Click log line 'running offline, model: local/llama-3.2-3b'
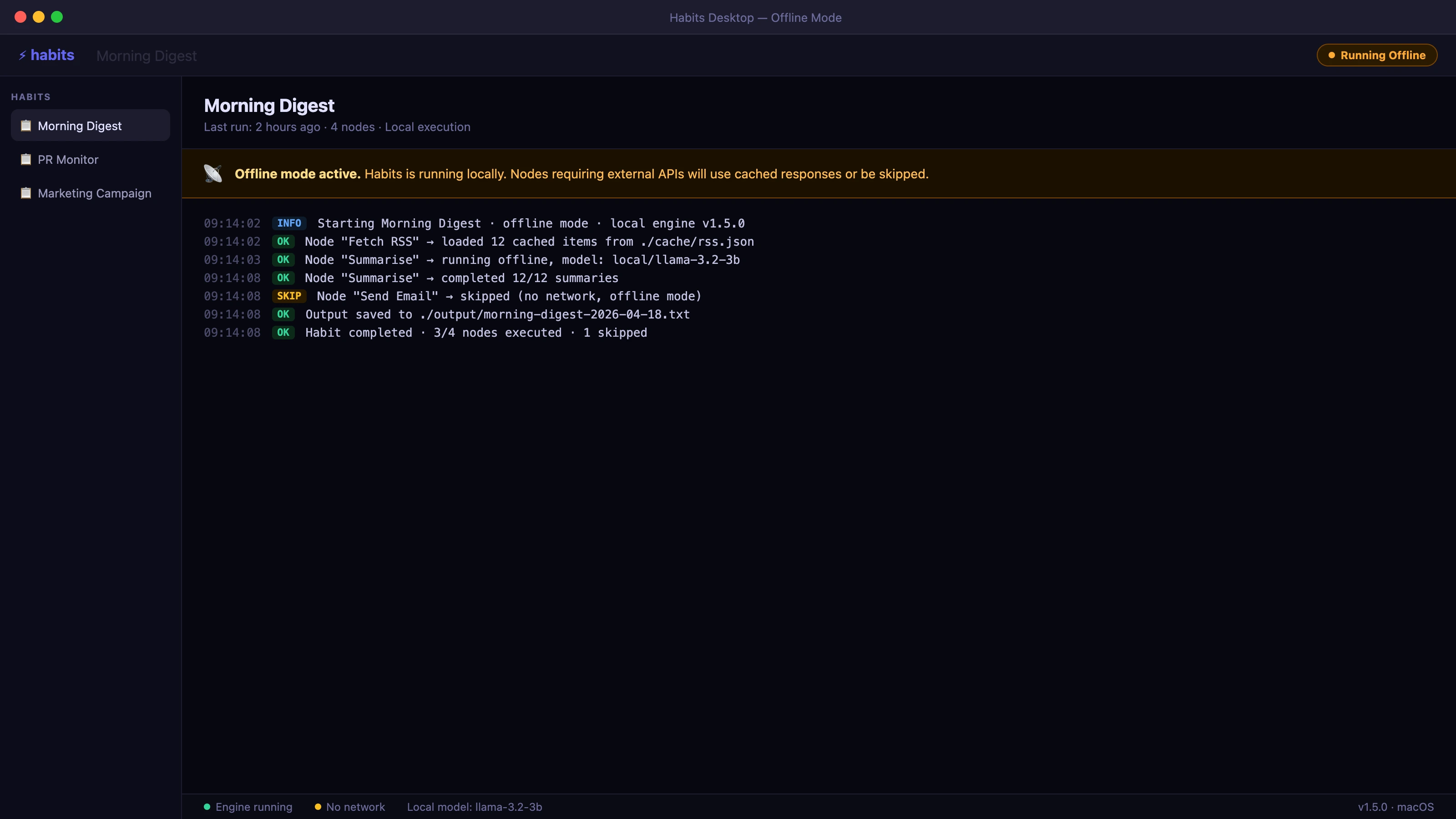This screenshot has height=819, width=1456. [522, 259]
